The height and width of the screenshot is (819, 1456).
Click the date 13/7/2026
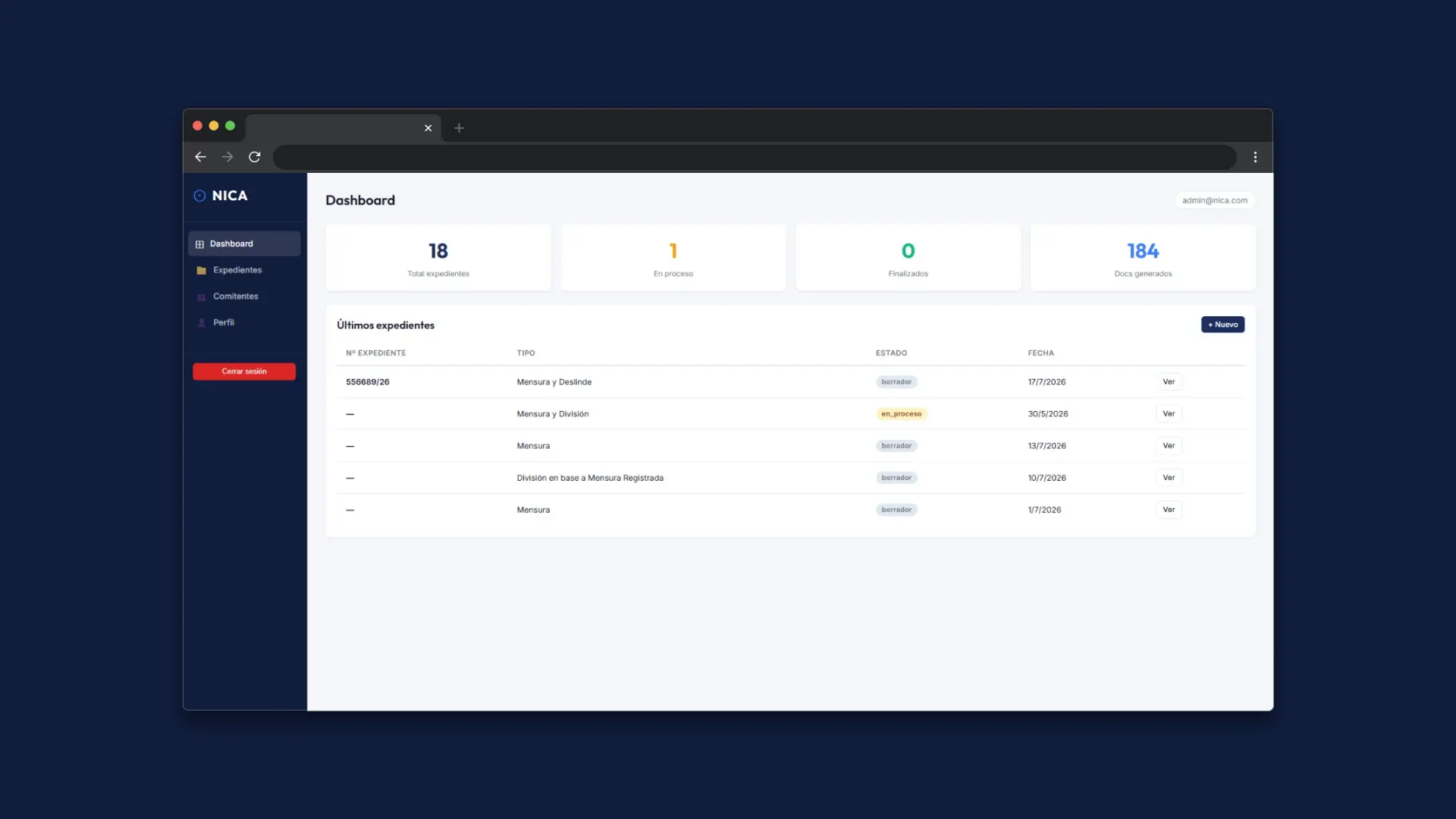(x=1046, y=446)
